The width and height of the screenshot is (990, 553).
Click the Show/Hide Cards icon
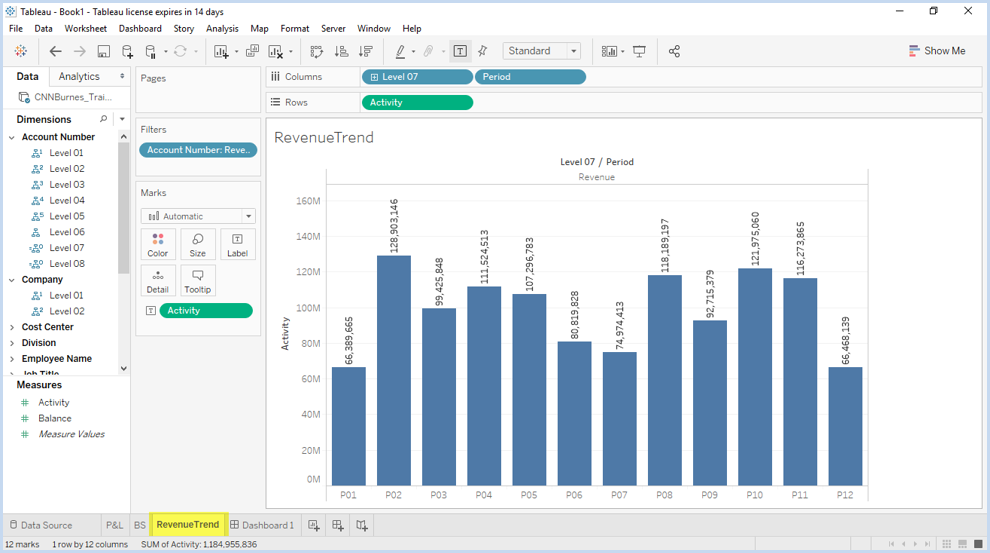(609, 51)
